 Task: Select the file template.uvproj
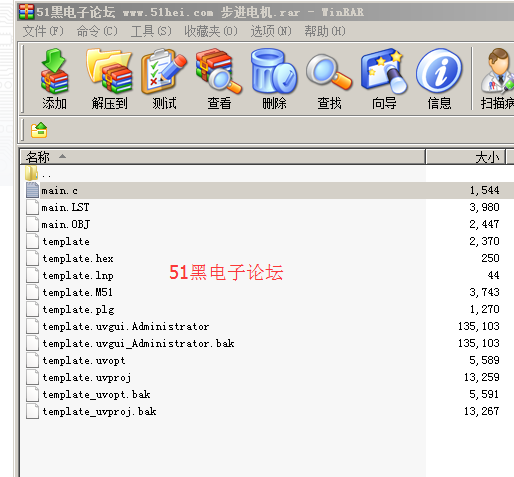(x=87, y=378)
